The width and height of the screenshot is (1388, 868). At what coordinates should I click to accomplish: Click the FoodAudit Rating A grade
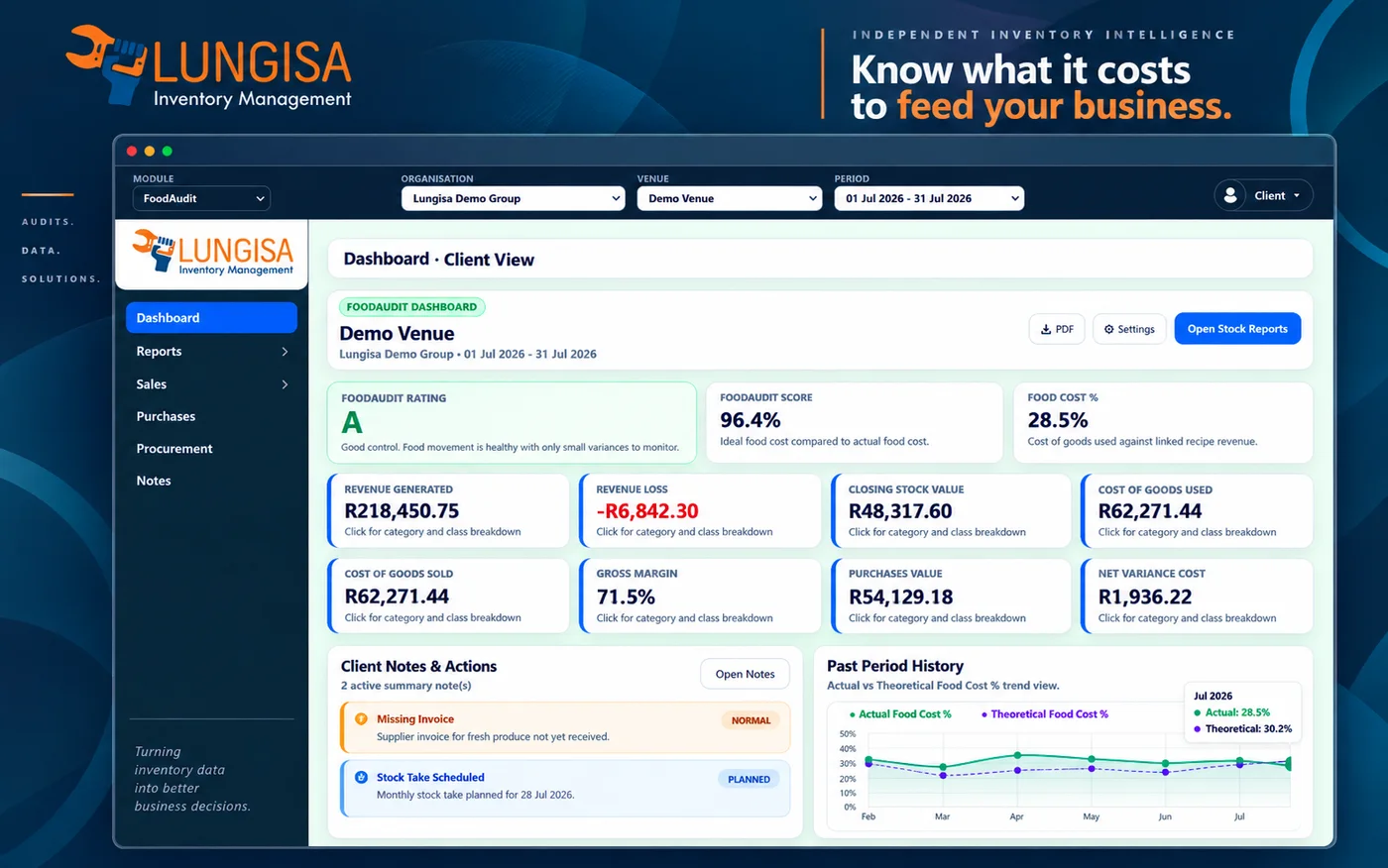(x=352, y=423)
